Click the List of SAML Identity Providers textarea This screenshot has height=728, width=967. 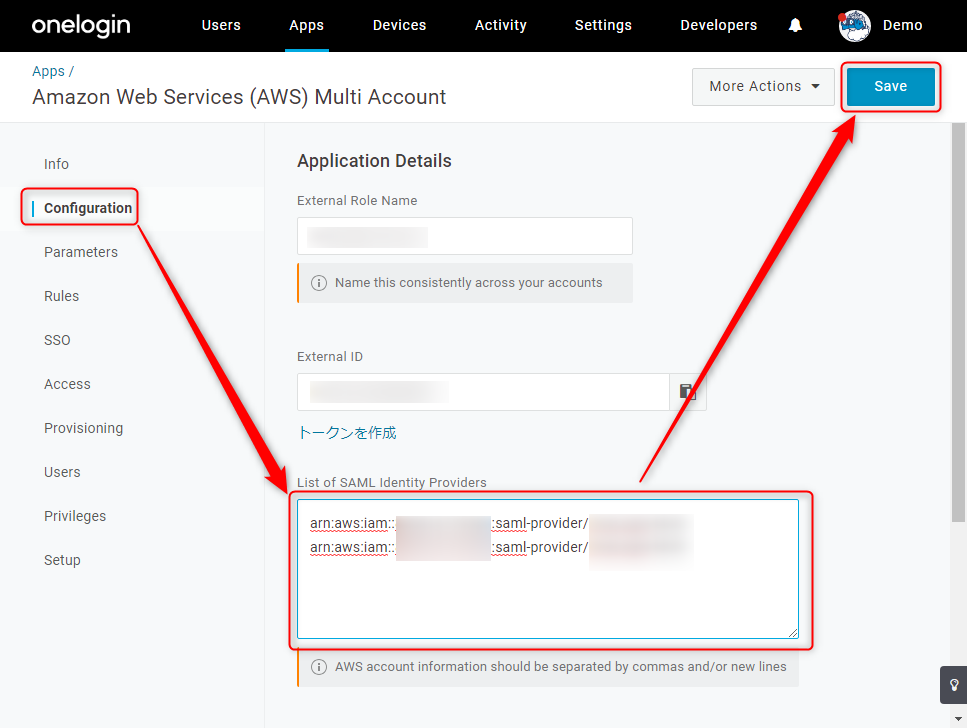[x=548, y=569]
